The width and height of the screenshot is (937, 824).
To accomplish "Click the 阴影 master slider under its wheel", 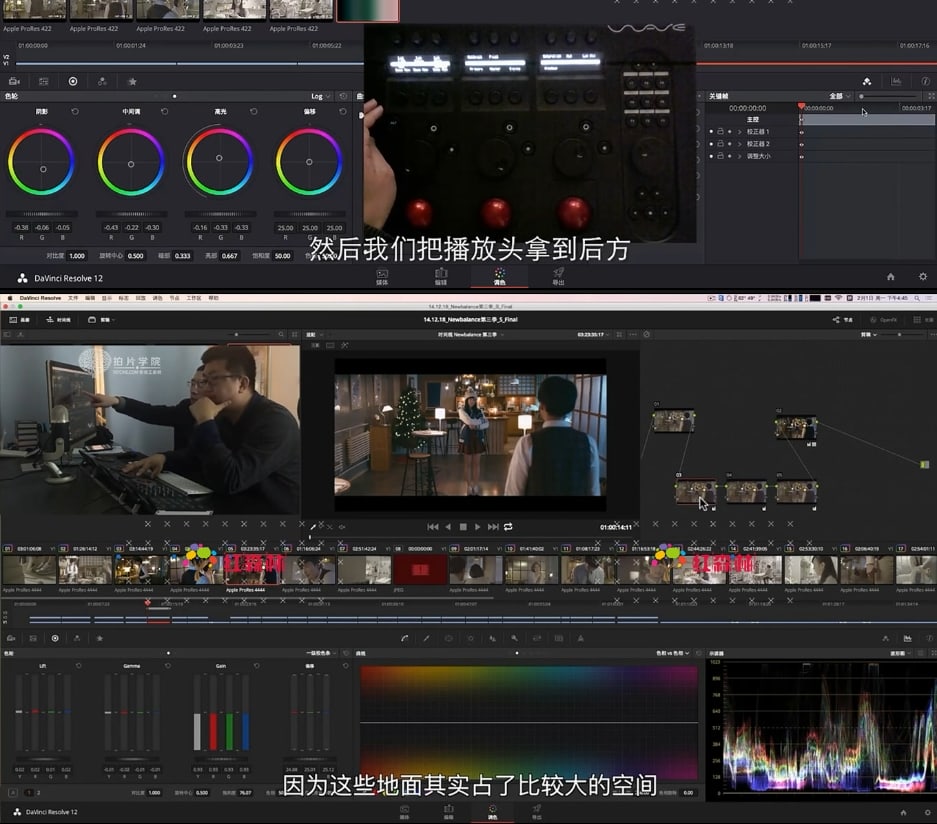I will [41, 213].
